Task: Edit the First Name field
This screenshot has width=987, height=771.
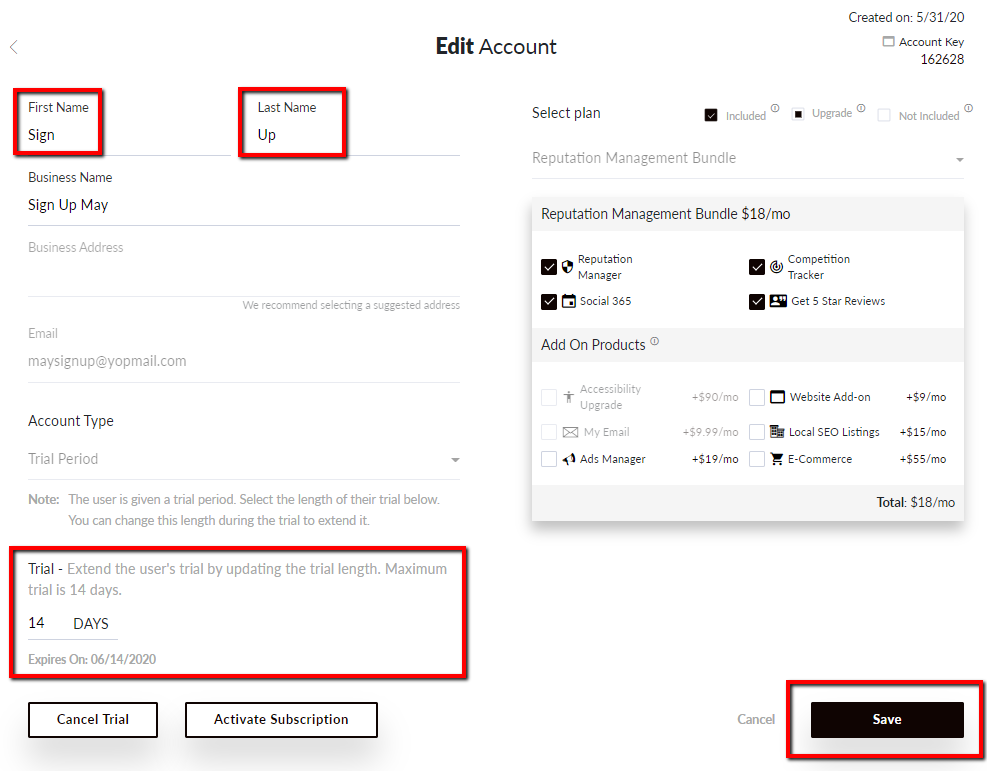Action: coord(129,135)
